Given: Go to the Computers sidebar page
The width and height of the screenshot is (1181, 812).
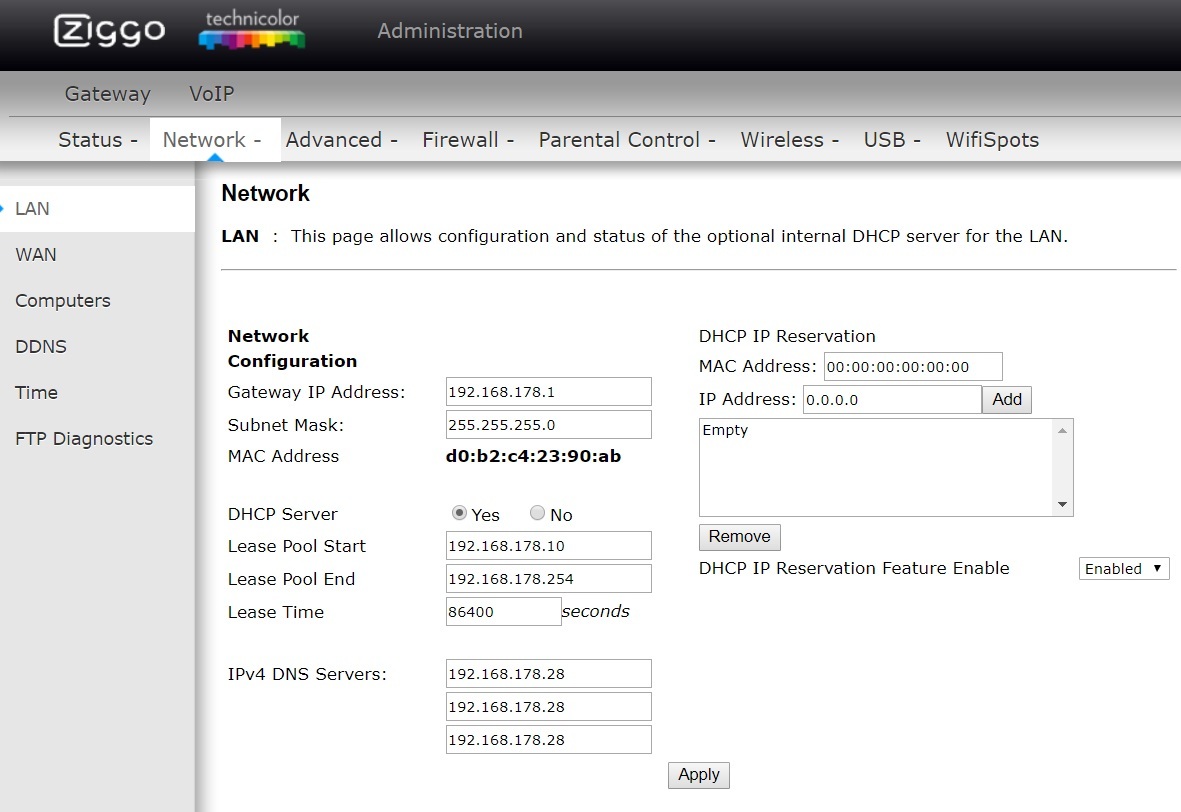Looking at the screenshot, I should (63, 301).
